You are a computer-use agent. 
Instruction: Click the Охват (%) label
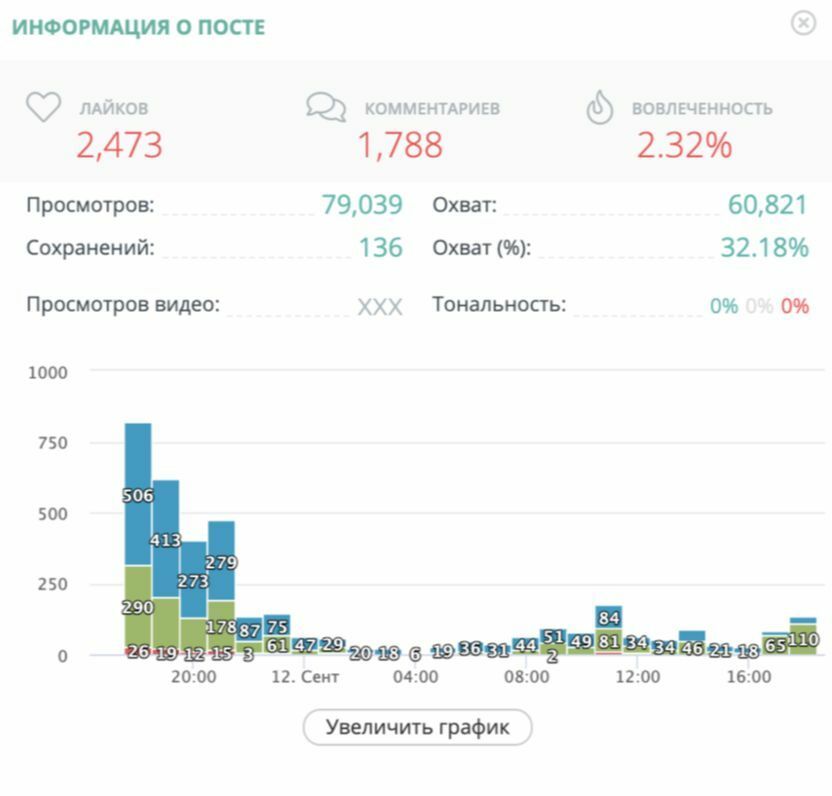pos(482,248)
